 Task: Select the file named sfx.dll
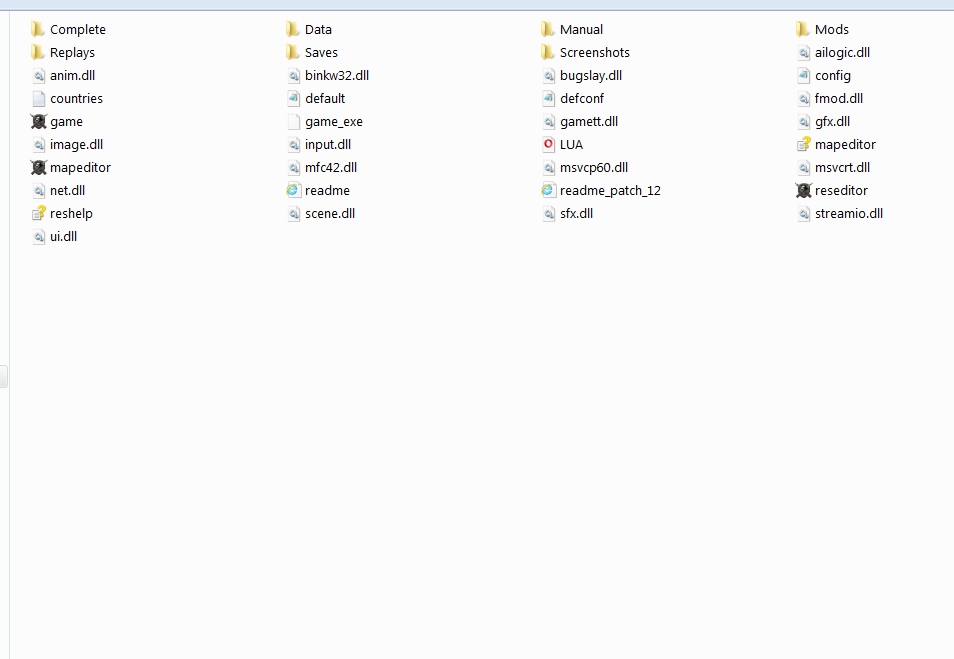568,214
